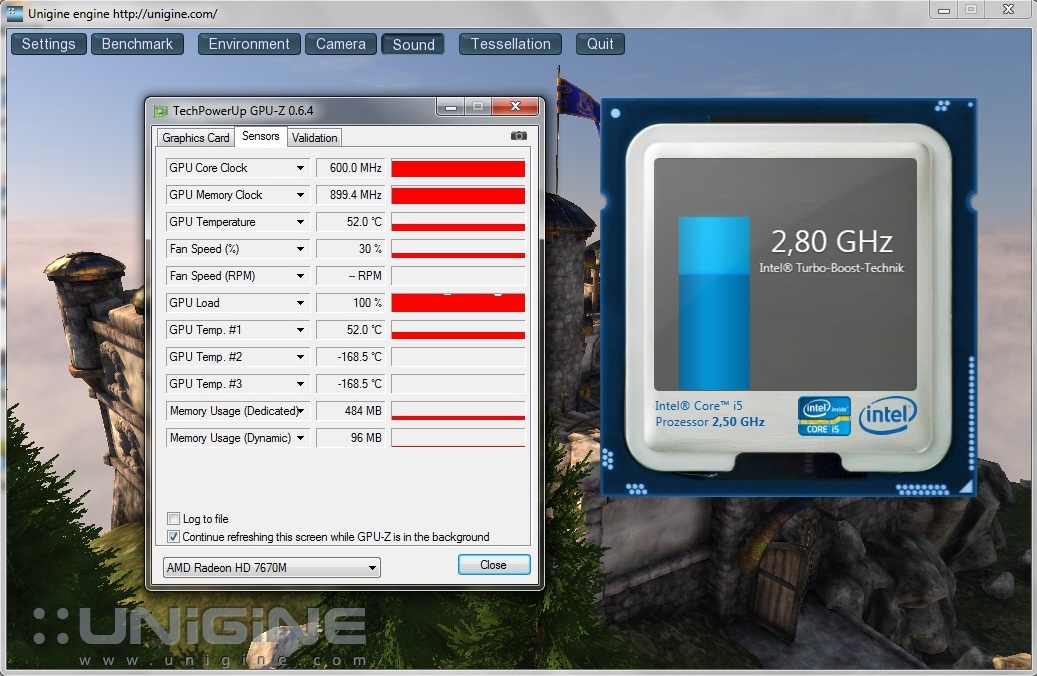Open the Fan Speed (RPM) sensor dropdown
The image size is (1037, 676).
pos(300,276)
